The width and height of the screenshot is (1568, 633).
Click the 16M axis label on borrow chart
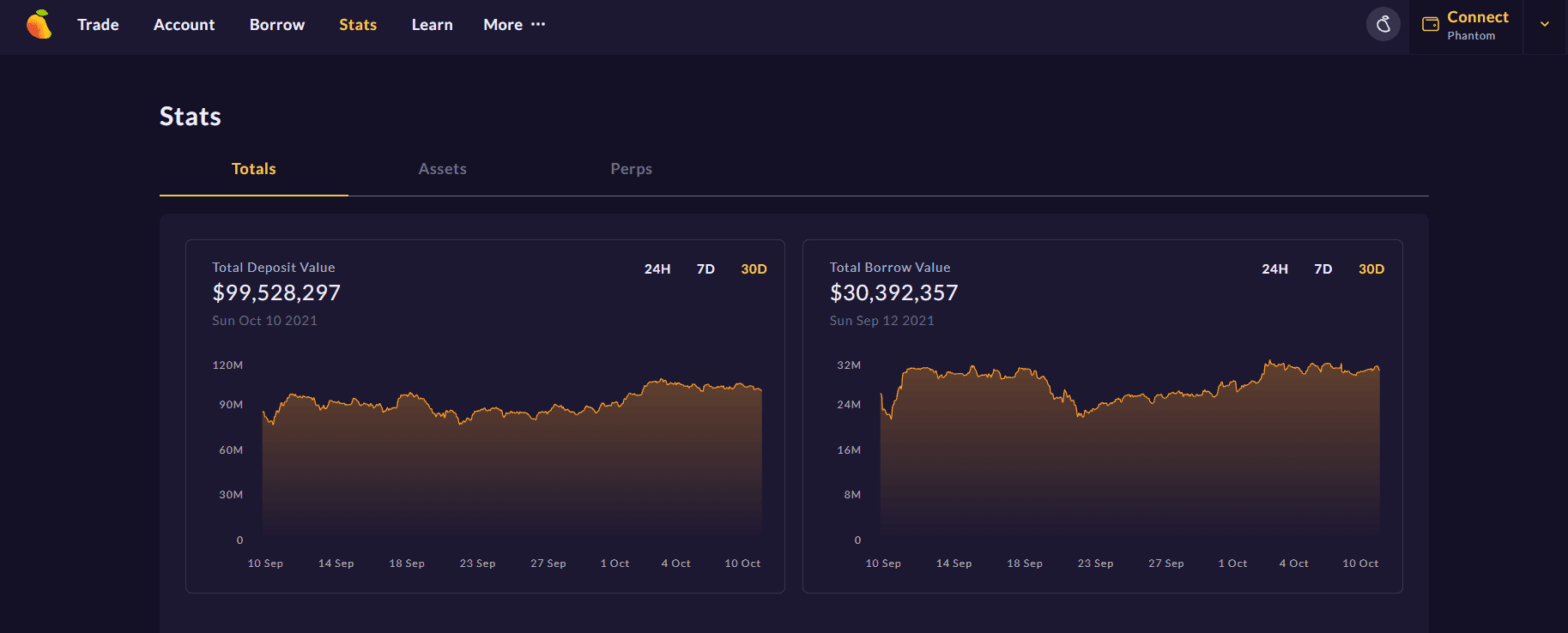pyautogui.click(x=849, y=450)
